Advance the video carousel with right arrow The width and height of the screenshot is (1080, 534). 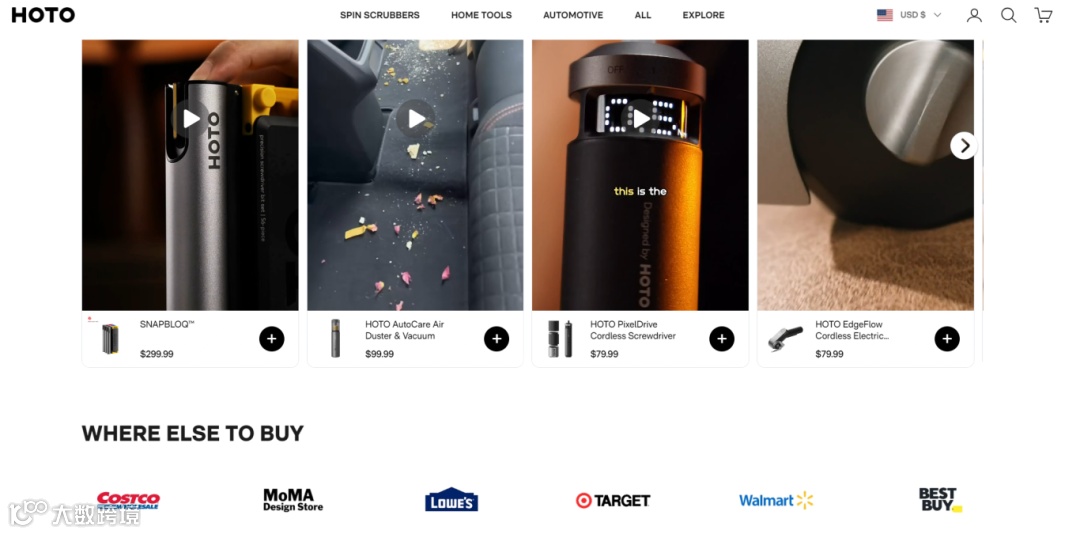pyautogui.click(x=964, y=145)
